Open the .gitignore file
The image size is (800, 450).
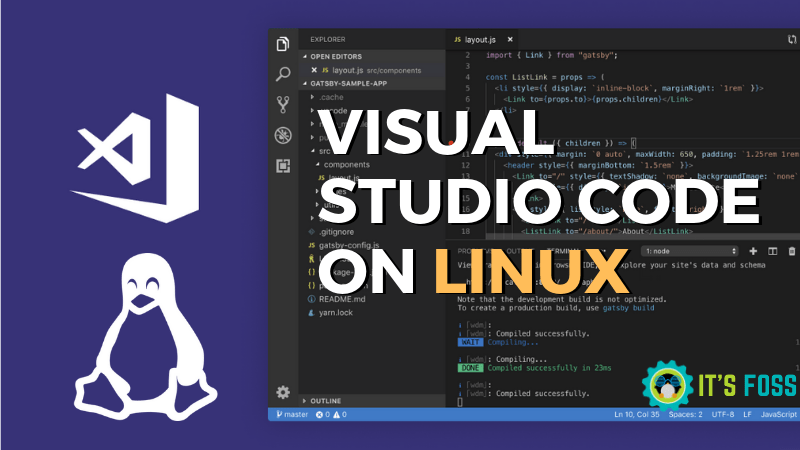(x=336, y=232)
